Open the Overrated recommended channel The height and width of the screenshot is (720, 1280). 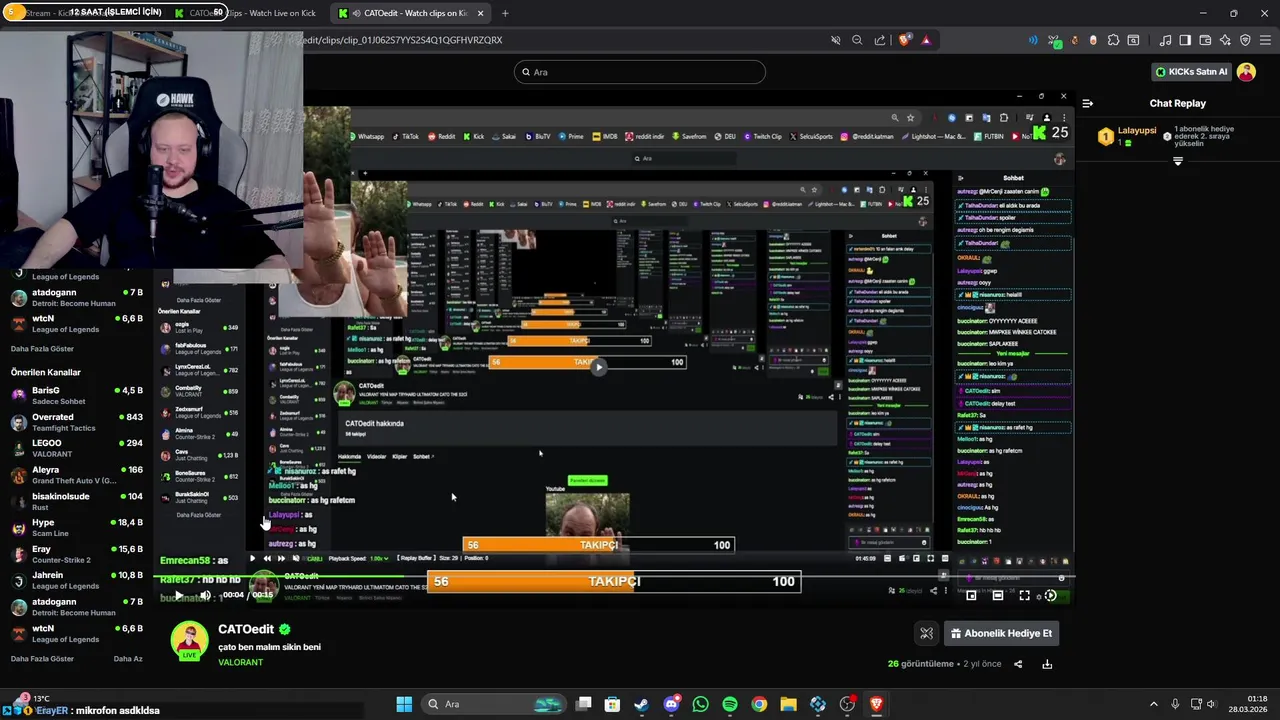(77, 422)
